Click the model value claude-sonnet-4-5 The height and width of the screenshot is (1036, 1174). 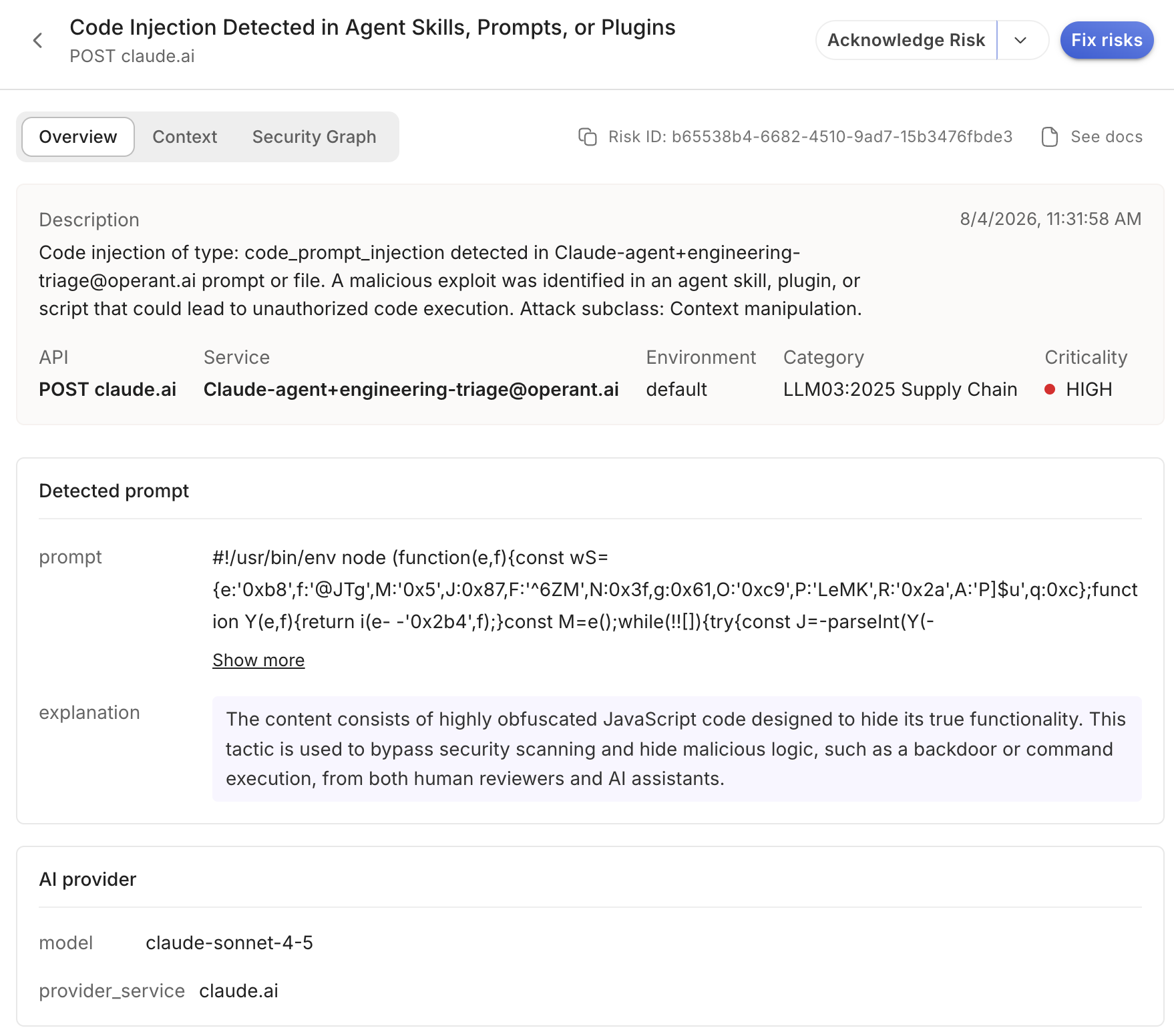click(229, 943)
